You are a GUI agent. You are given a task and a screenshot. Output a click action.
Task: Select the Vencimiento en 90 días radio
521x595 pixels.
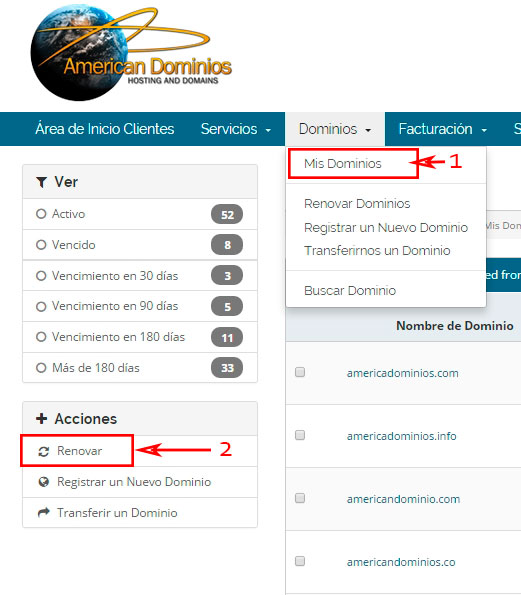pos(41,306)
